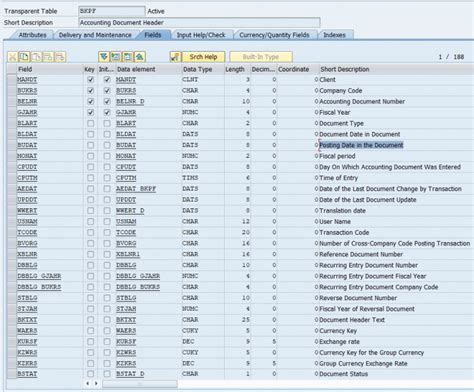Click the right arrow of horizontal scrollbar

tap(96, 384)
